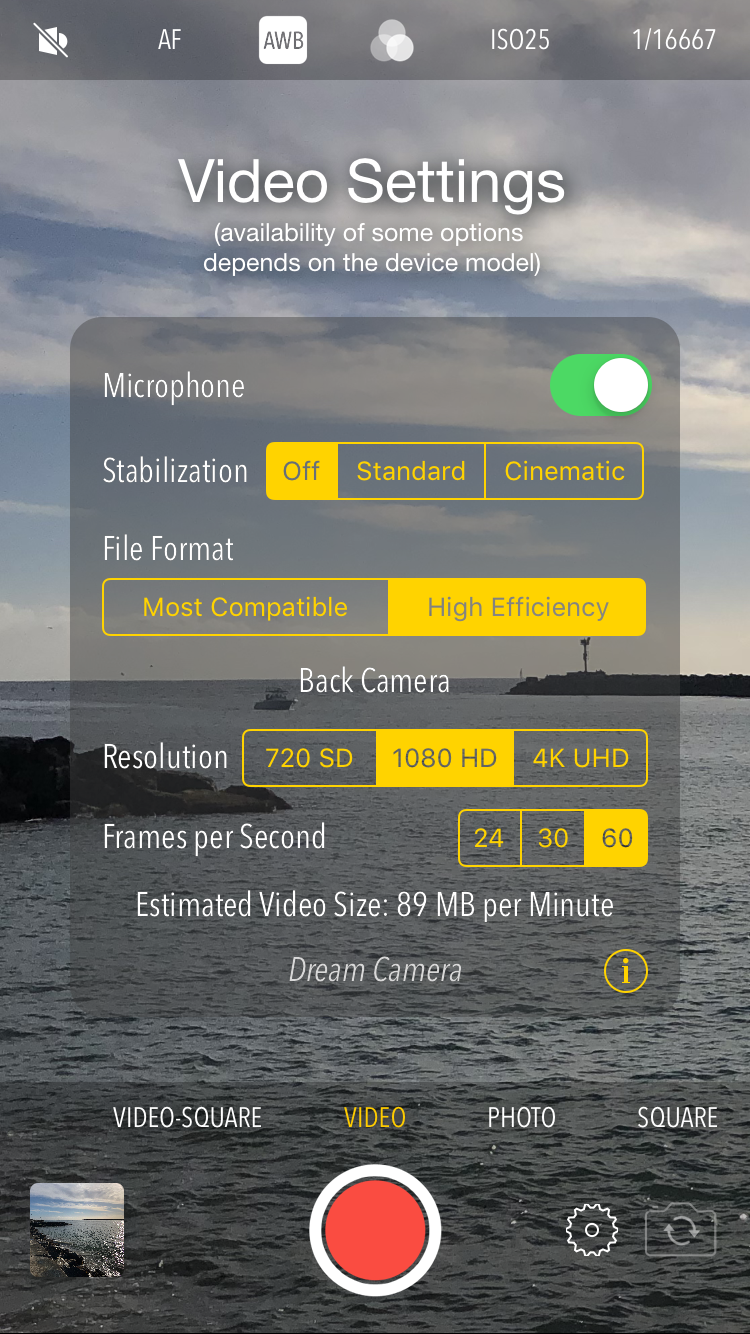Select 720 SD resolution
Image resolution: width=750 pixels, height=1334 pixels.
pos(309,758)
